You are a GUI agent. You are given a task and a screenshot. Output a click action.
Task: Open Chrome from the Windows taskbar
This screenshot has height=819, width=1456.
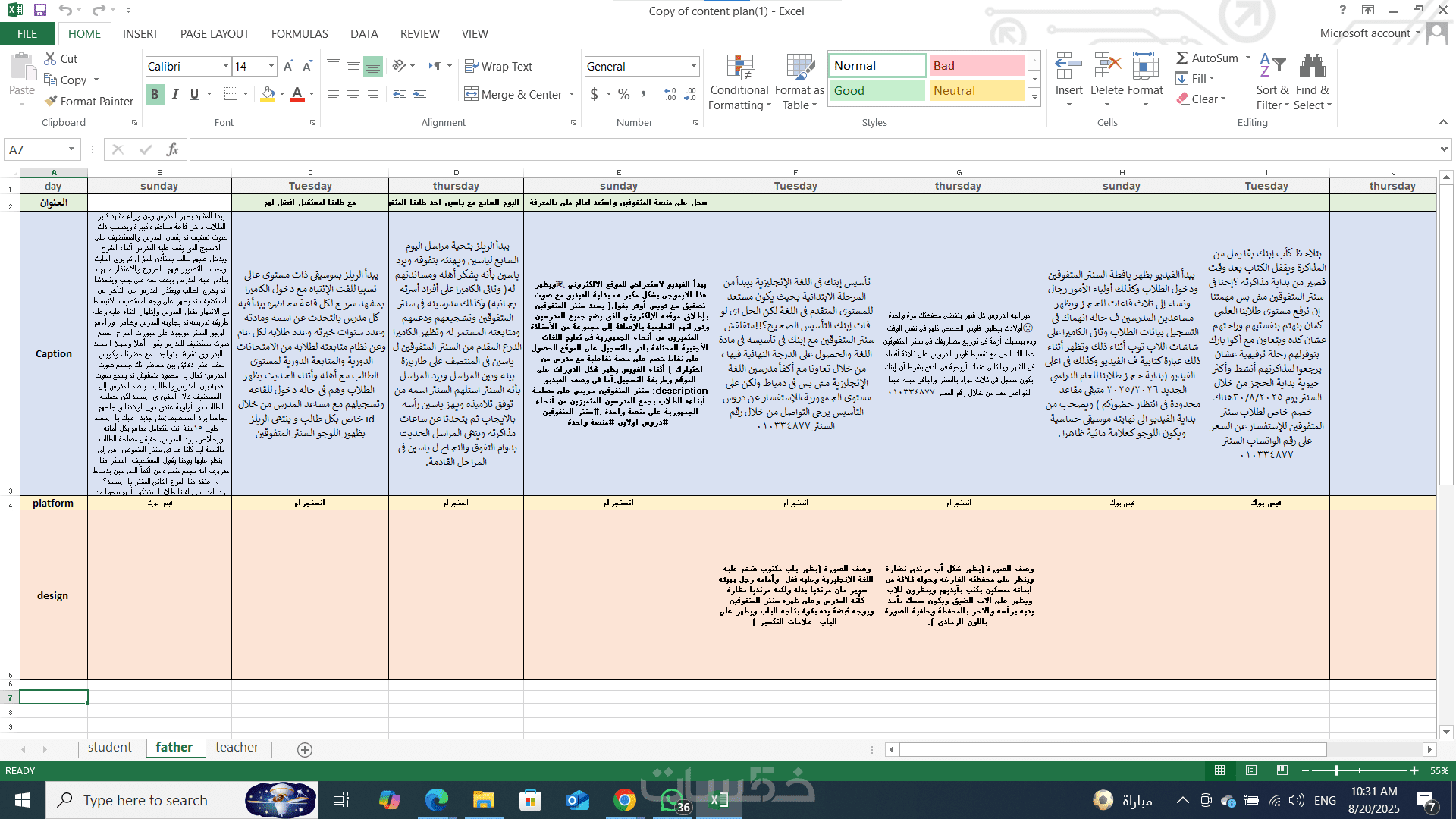tap(624, 800)
